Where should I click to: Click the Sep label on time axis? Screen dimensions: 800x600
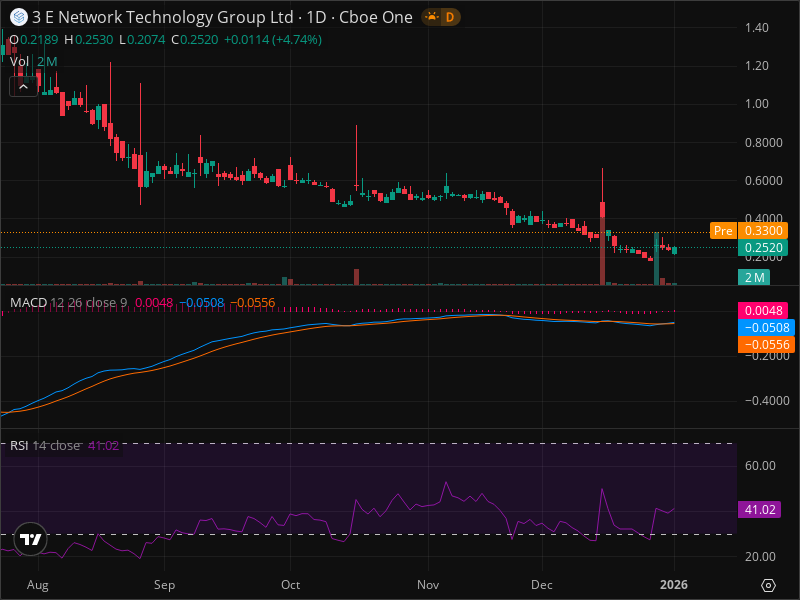click(164, 585)
